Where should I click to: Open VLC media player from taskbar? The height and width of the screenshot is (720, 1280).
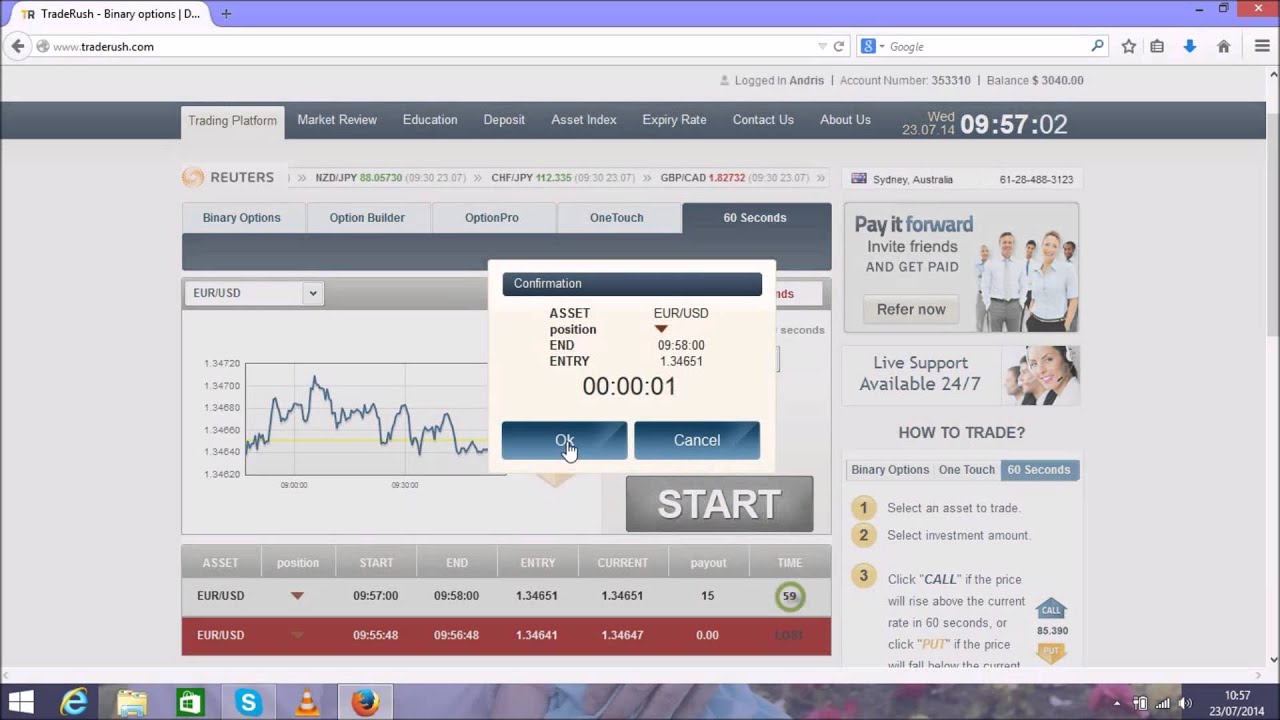coord(307,703)
